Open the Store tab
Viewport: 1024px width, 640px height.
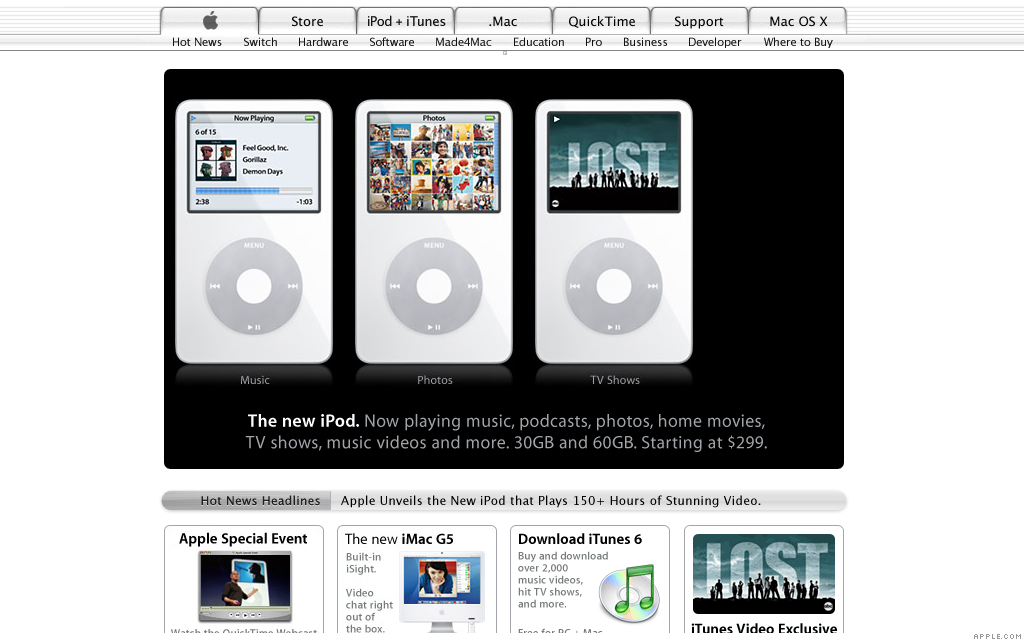(x=307, y=21)
